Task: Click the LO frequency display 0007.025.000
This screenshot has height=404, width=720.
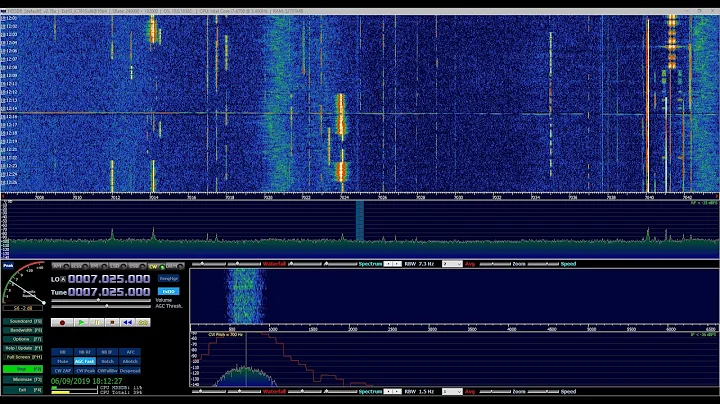Action: [109, 279]
